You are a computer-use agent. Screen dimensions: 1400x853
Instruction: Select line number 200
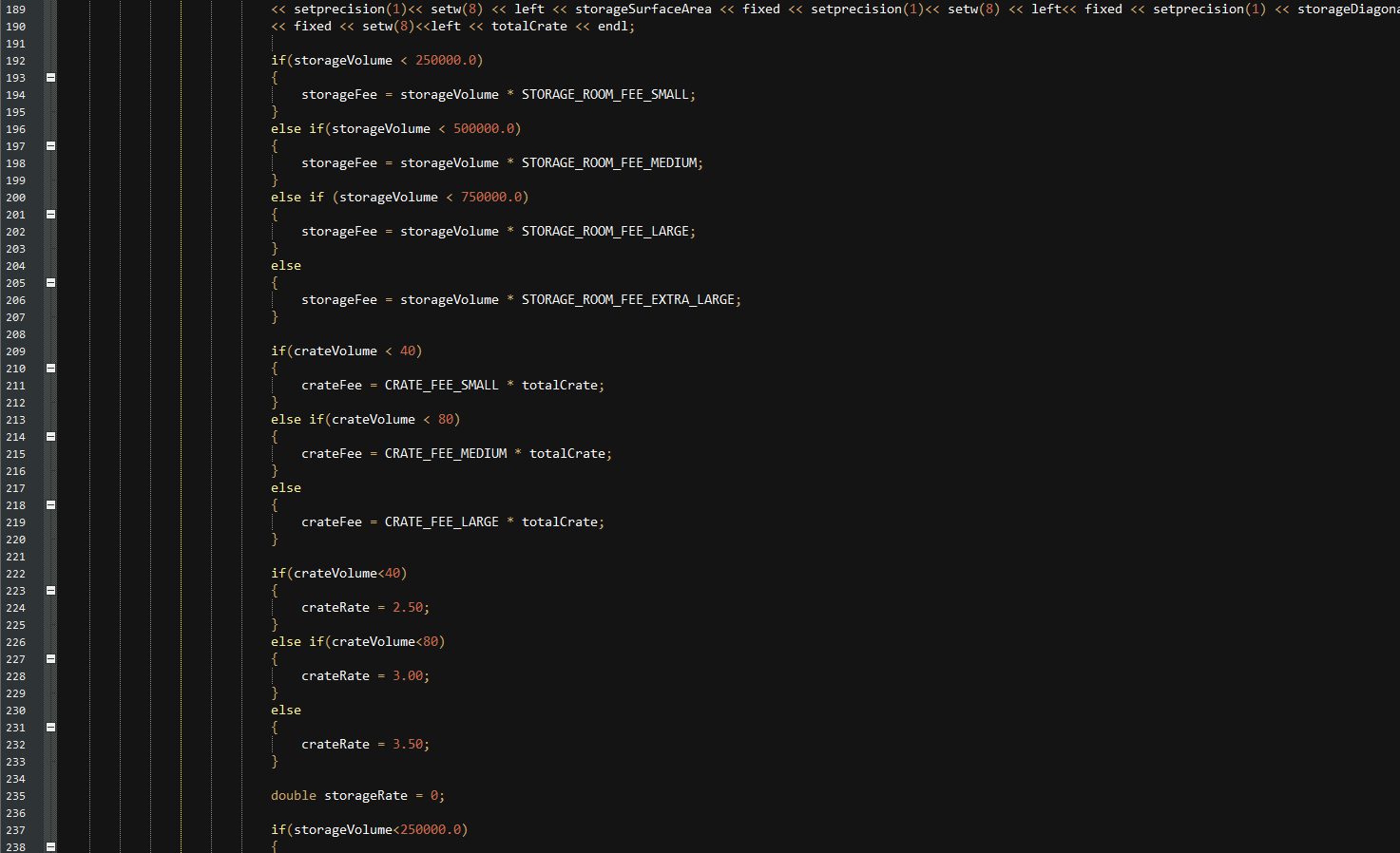15,197
